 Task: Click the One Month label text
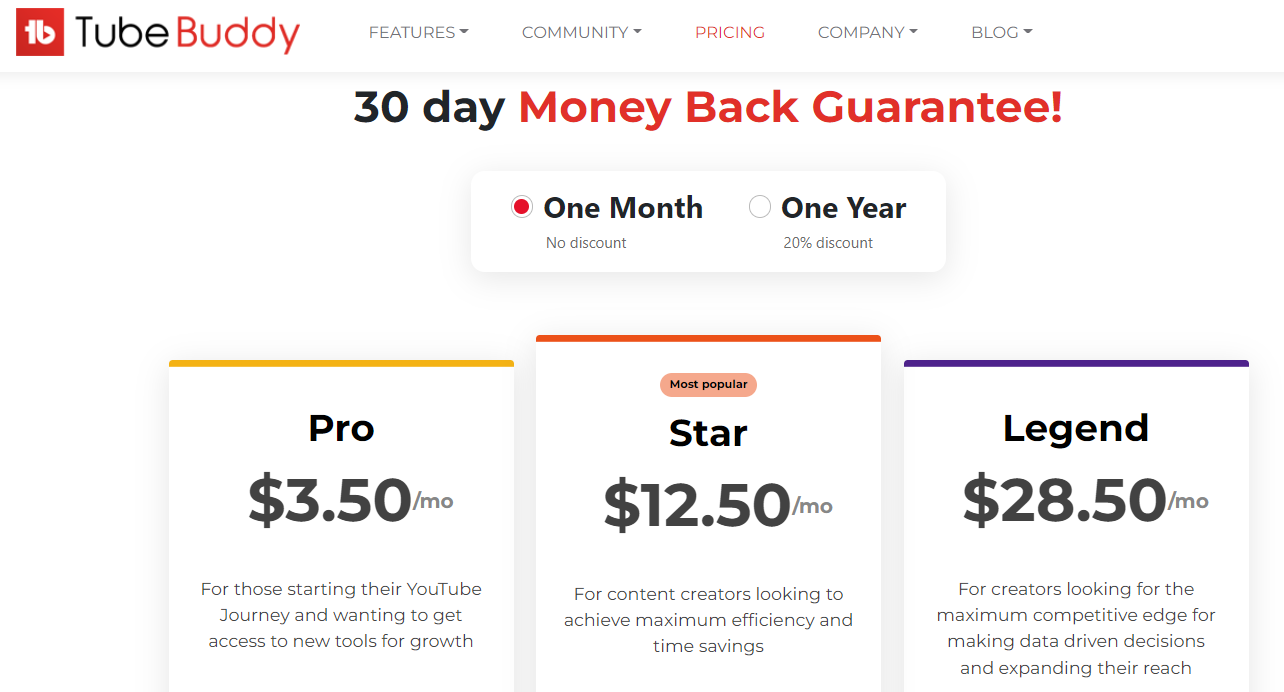point(623,208)
